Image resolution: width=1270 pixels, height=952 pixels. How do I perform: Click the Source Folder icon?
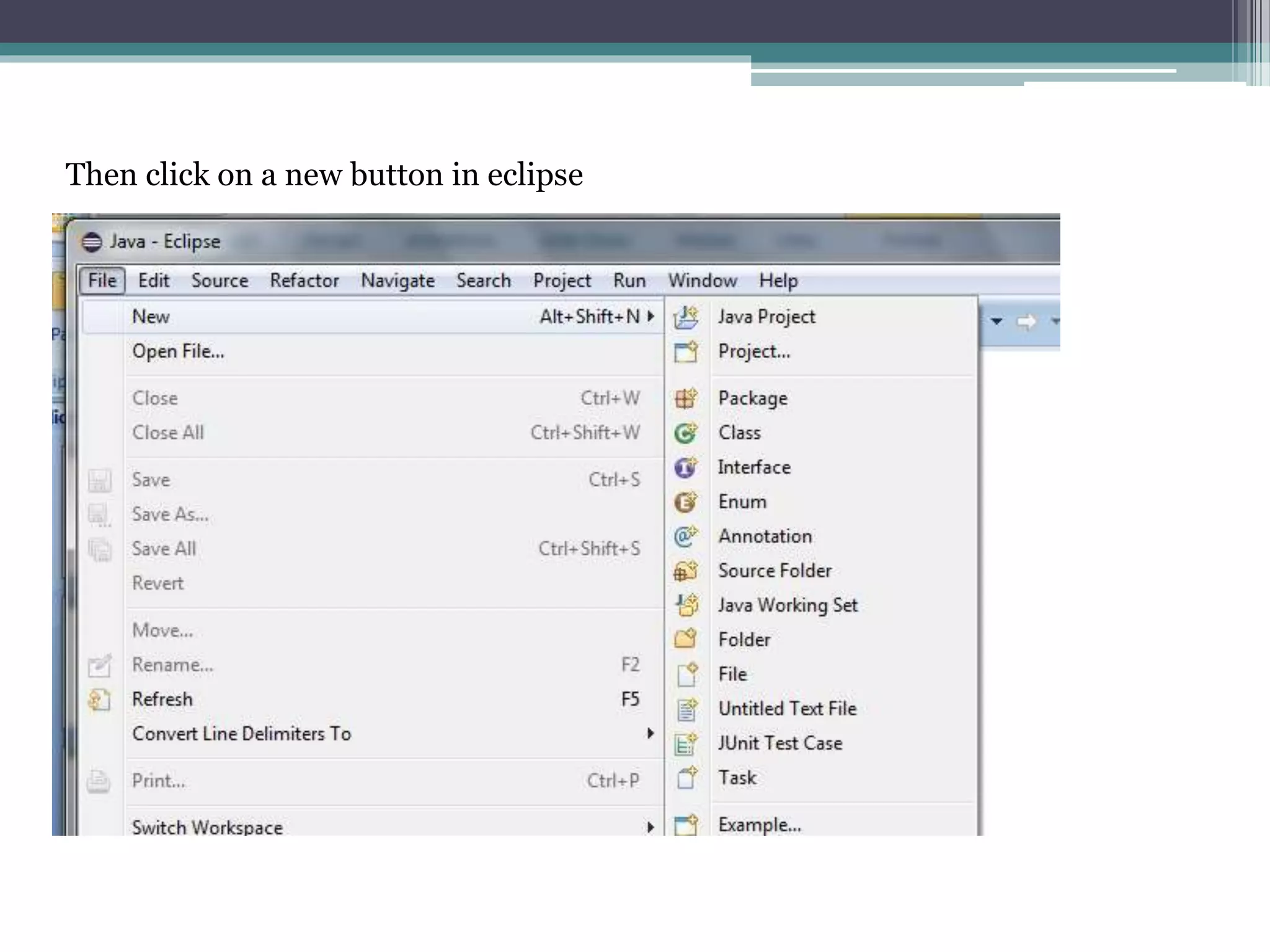[686, 571]
